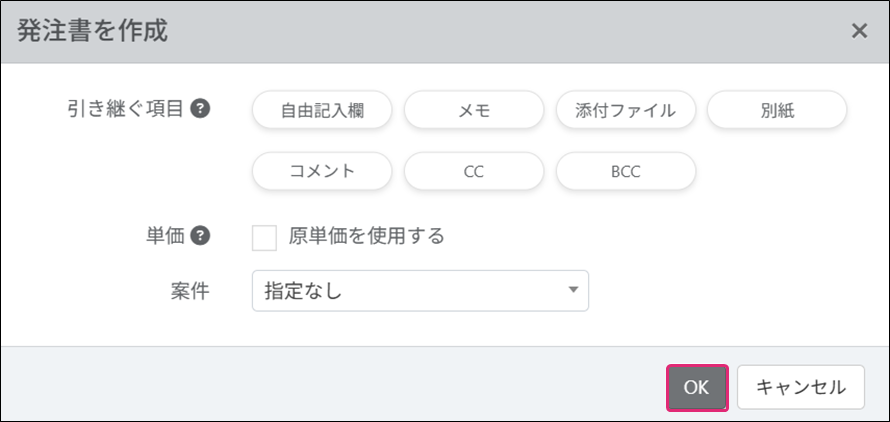Click the arrow on the 案件 combo box
Screen dimensions: 890x422
[x=573, y=291]
